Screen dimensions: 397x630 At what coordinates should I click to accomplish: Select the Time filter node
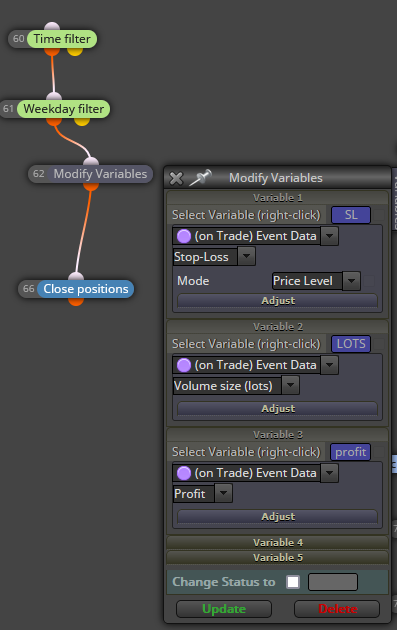tap(62, 39)
